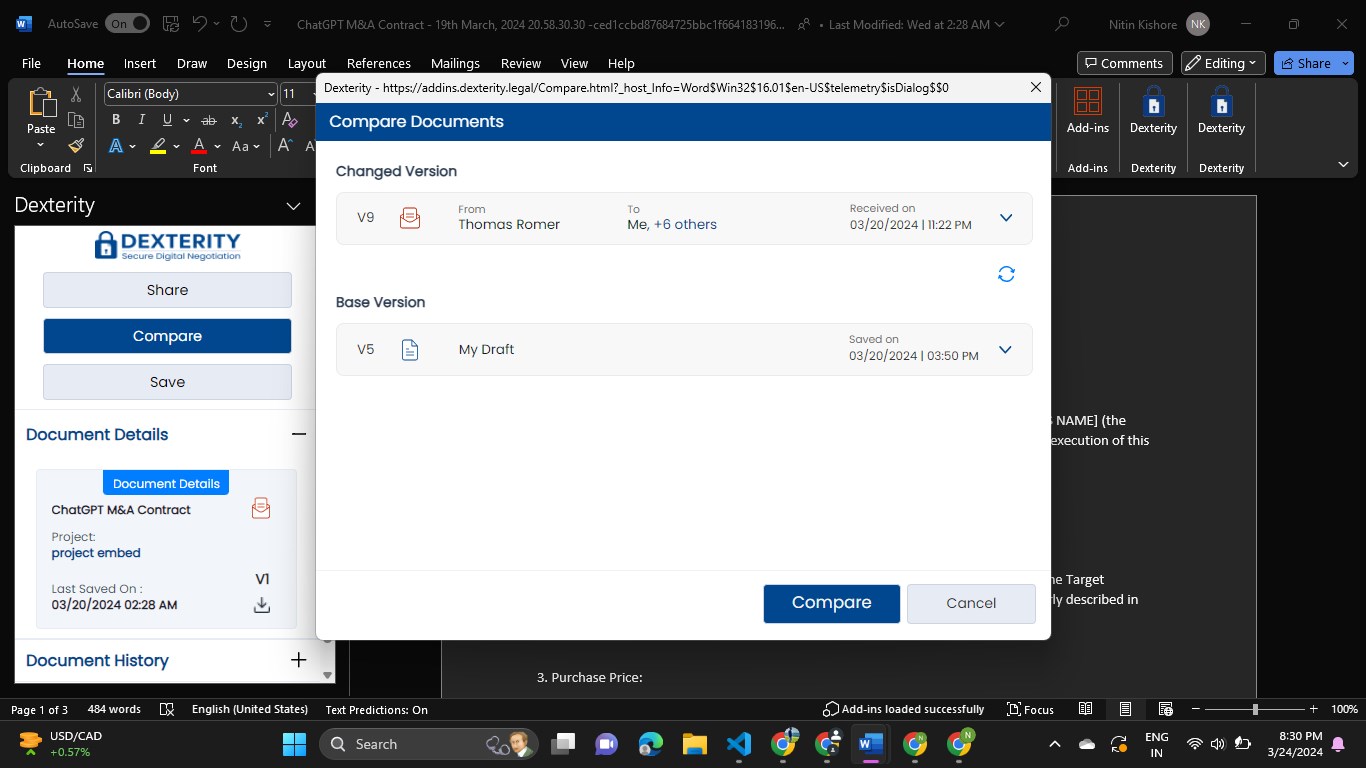Expand the V9 Thomas Romer version row
Viewport: 1366px width, 768px height.
[x=1006, y=218]
